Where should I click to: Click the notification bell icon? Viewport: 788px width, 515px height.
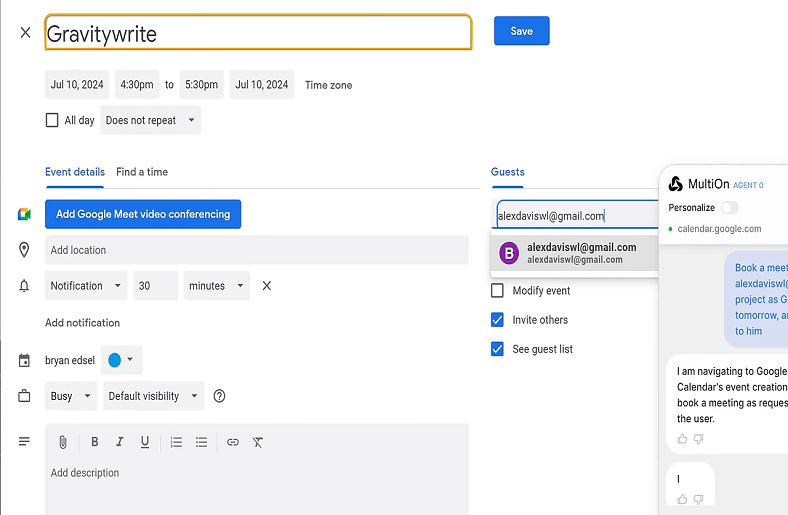[24, 286]
